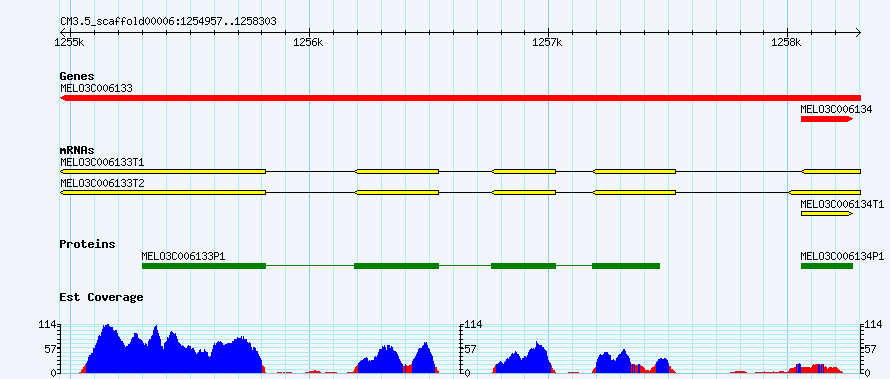The height and width of the screenshot is (379, 890).
Task: Select first green block of MELO3C006133P1
Action: [x=204, y=266]
